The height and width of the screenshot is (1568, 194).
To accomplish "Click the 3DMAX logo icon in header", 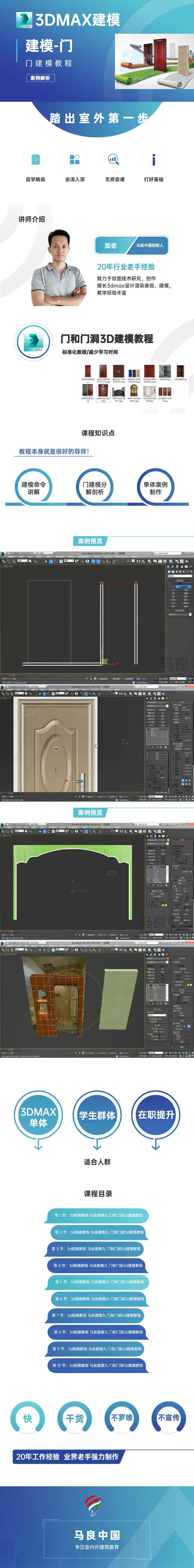I will click(24, 20).
